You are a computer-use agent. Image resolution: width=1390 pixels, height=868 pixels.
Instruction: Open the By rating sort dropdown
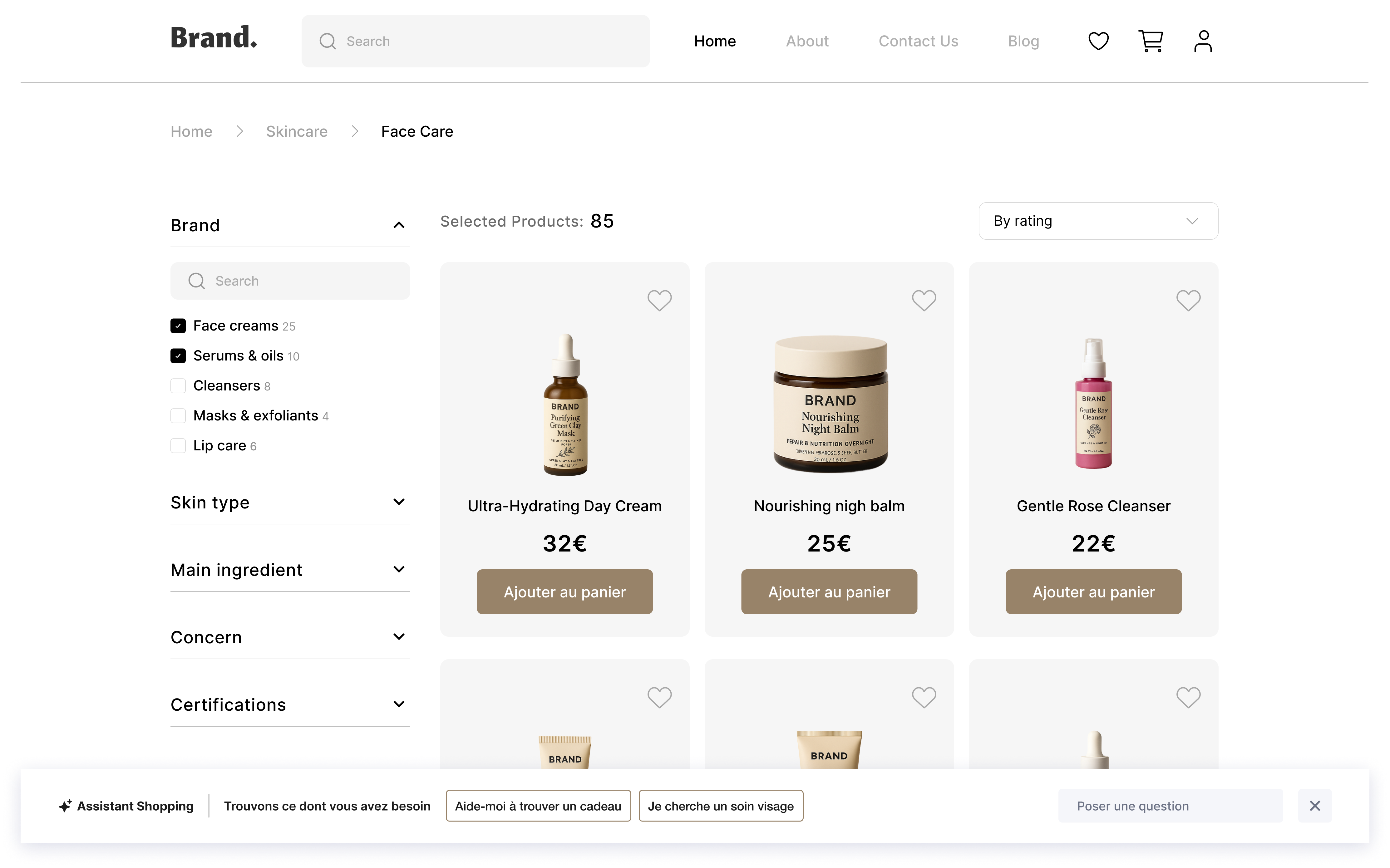1098,221
